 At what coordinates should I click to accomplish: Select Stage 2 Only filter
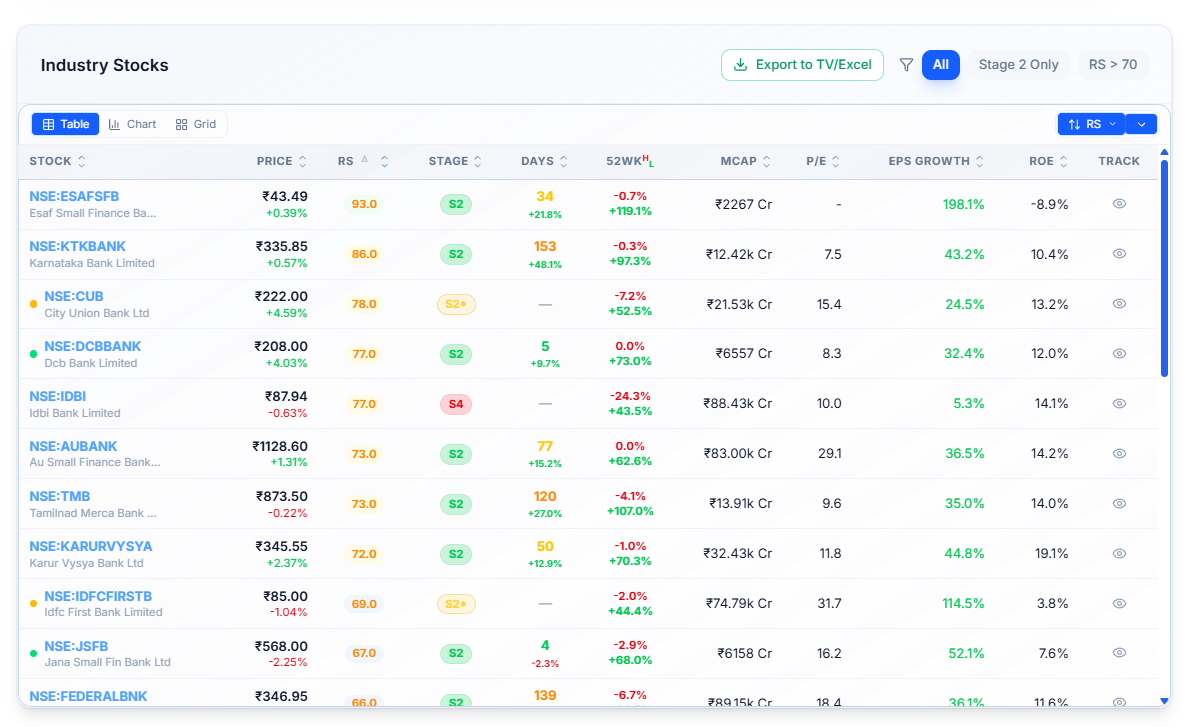click(x=1018, y=65)
